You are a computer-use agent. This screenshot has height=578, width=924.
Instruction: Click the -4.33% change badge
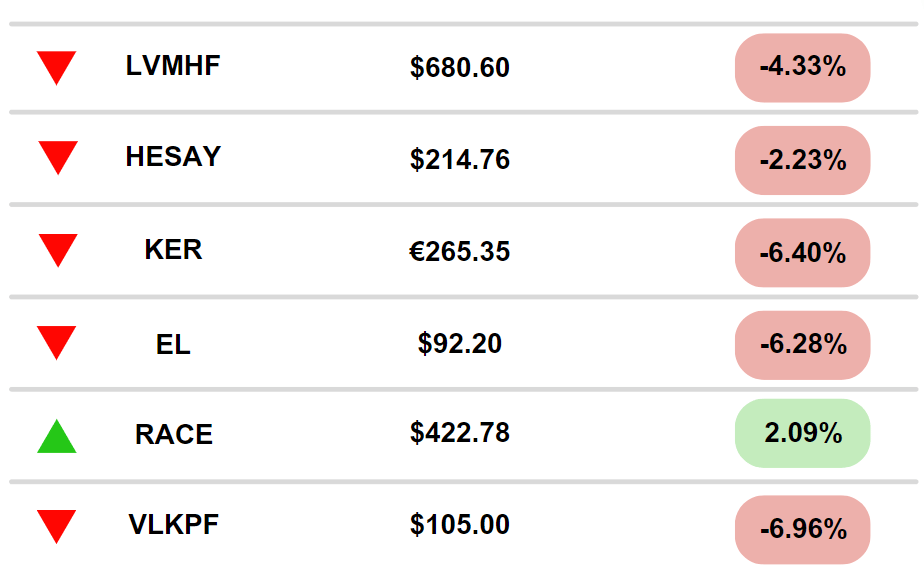coord(802,68)
